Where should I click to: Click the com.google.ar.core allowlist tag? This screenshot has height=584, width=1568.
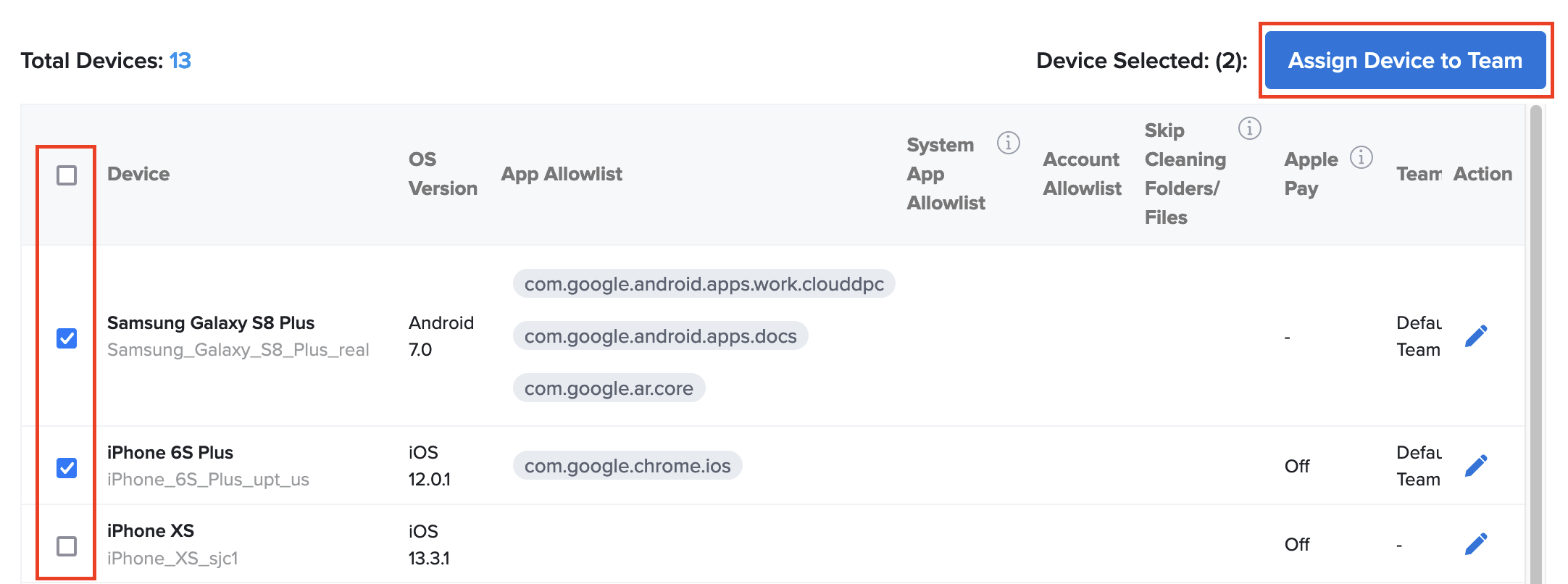(x=609, y=388)
